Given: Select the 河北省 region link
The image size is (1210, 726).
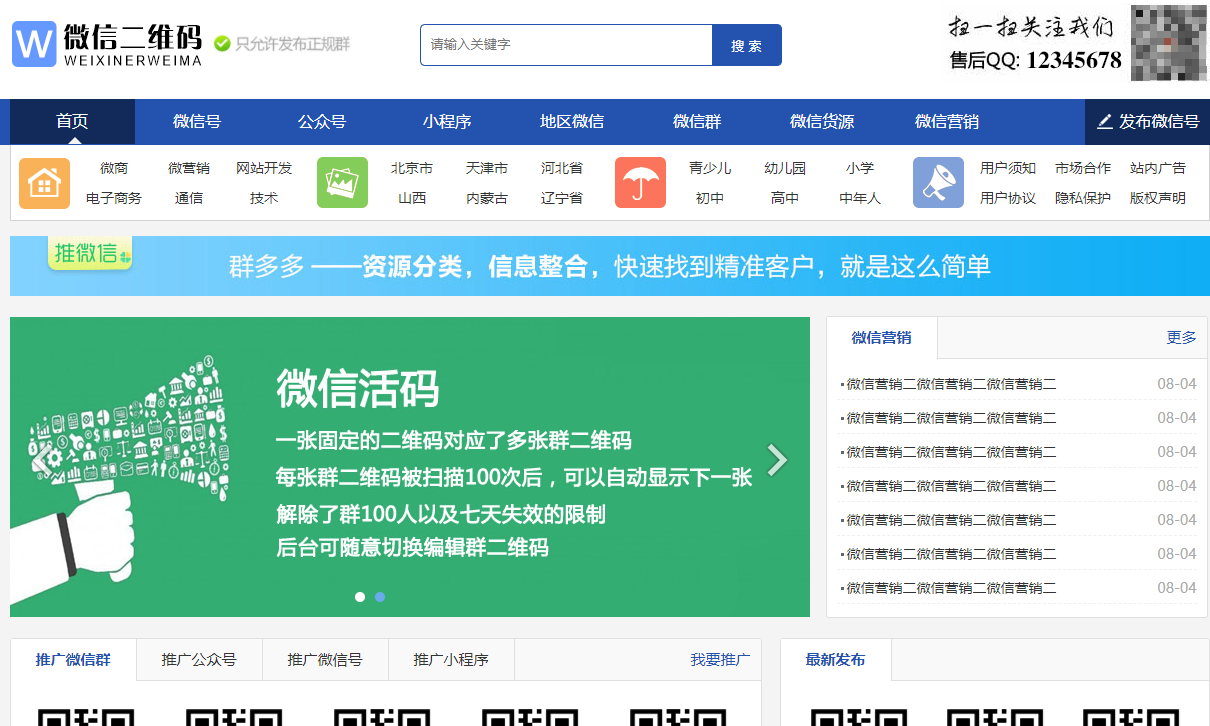Looking at the screenshot, I should click(x=562, y=168).
